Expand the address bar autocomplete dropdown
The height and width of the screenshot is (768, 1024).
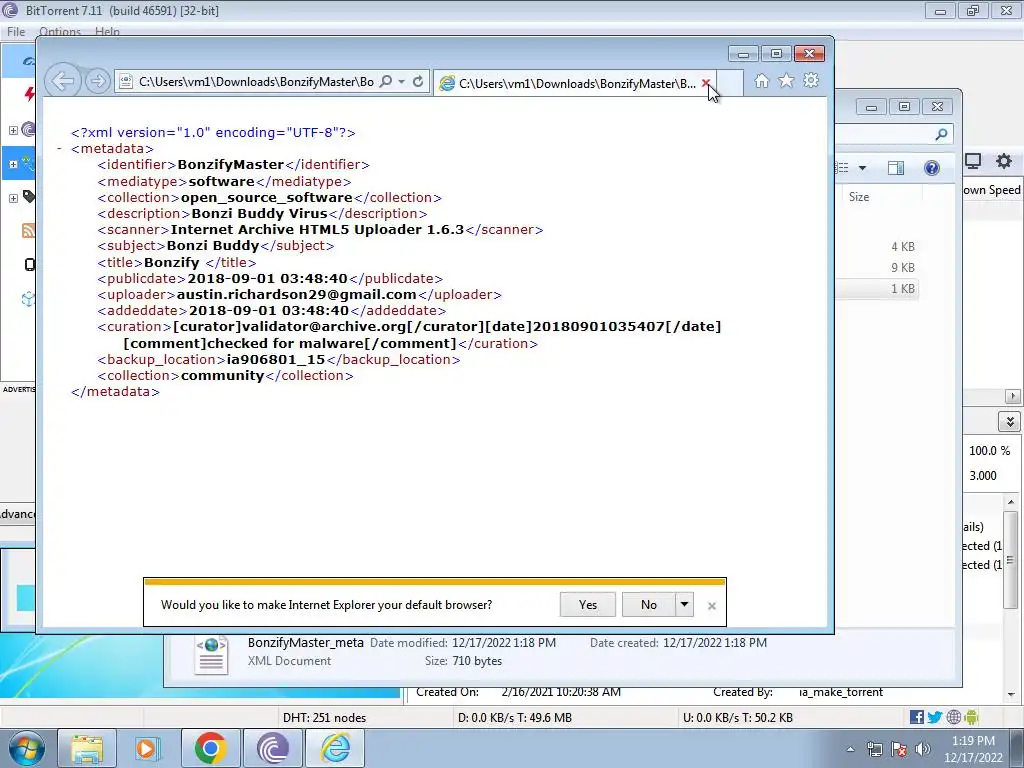[x=402, y=82]
